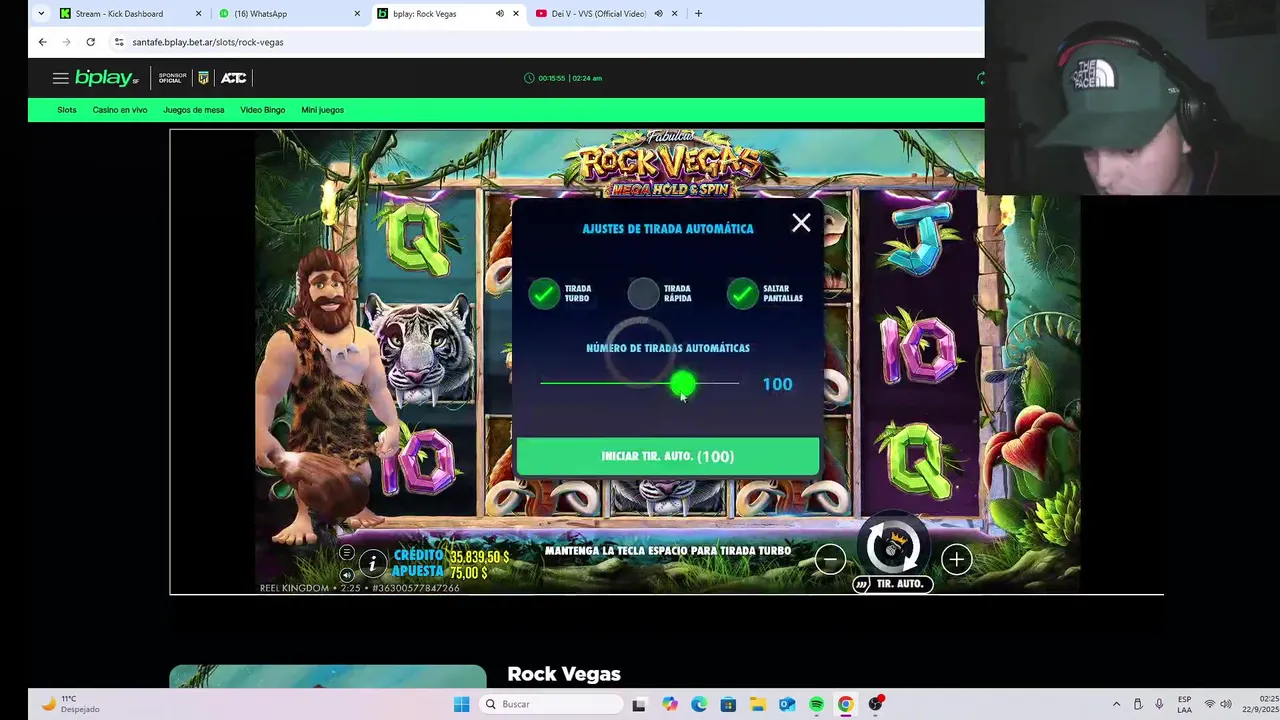Open Video Bingo menu
The width and height of the screenshot is (1280, 720).
[263, 110]
